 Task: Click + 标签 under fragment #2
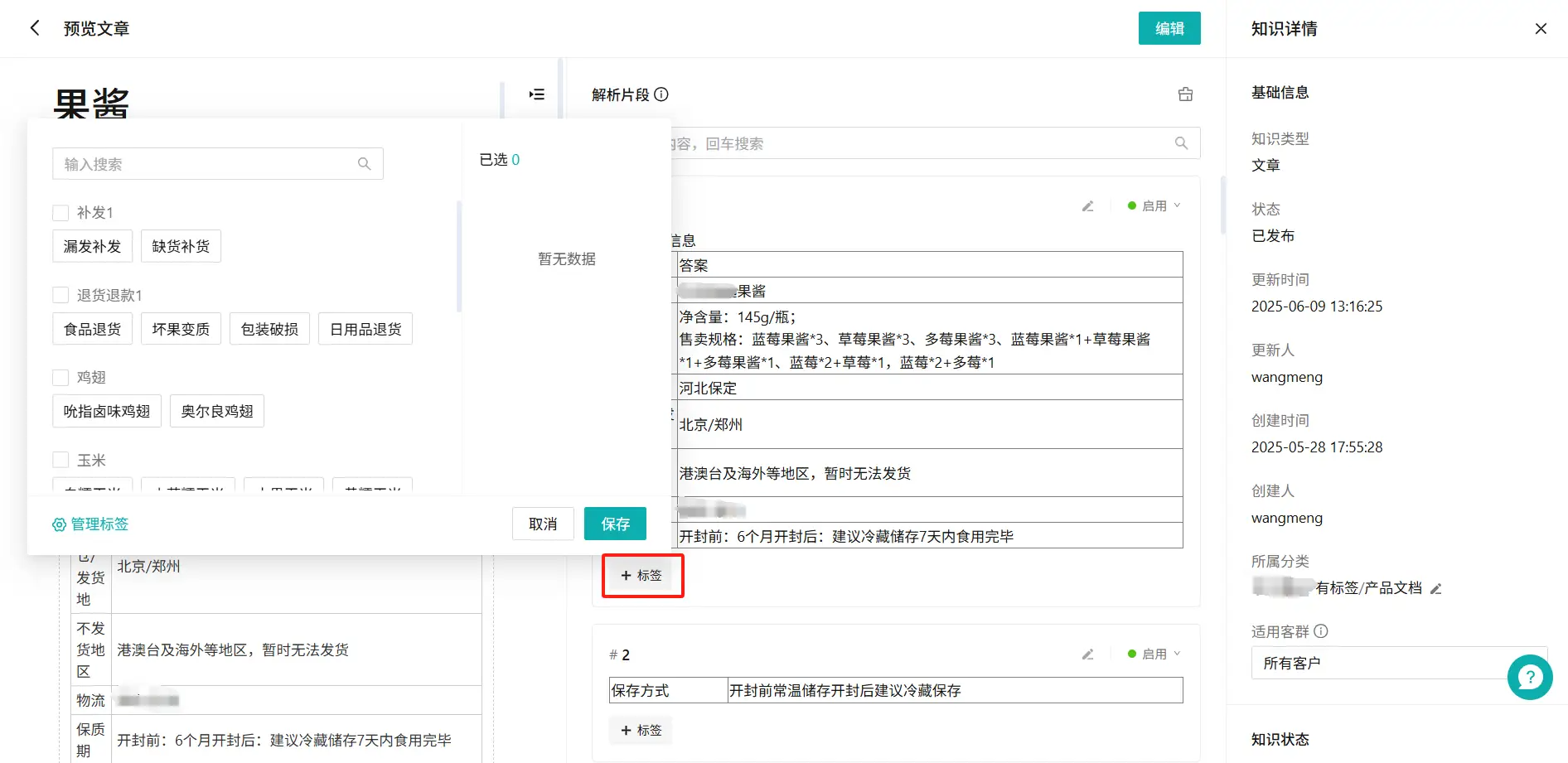point(641,730)
